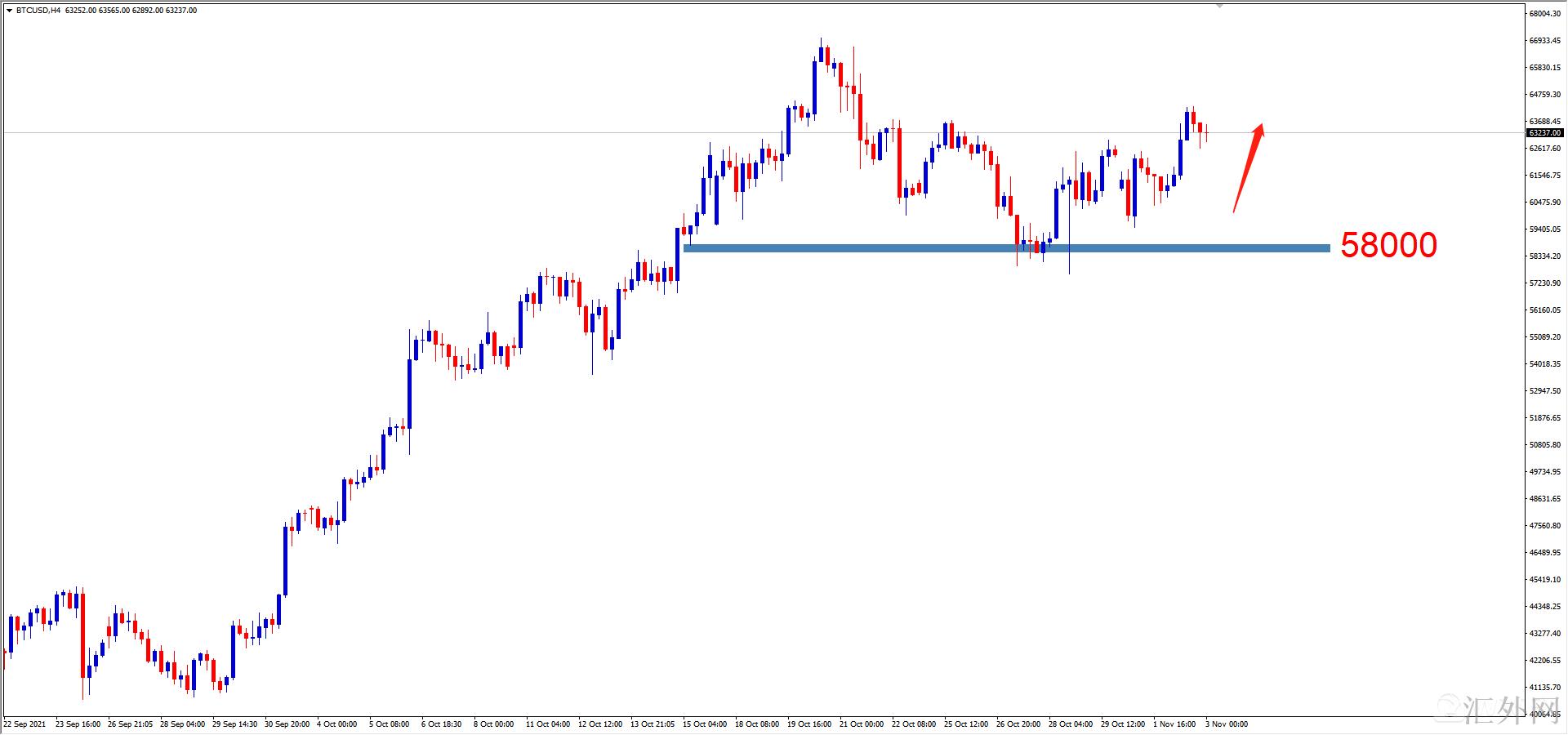The height and width of the screenshot is (735, 1568).
Task: Click time axis label 1 Nov 16:00
Action: [1174, 724]
